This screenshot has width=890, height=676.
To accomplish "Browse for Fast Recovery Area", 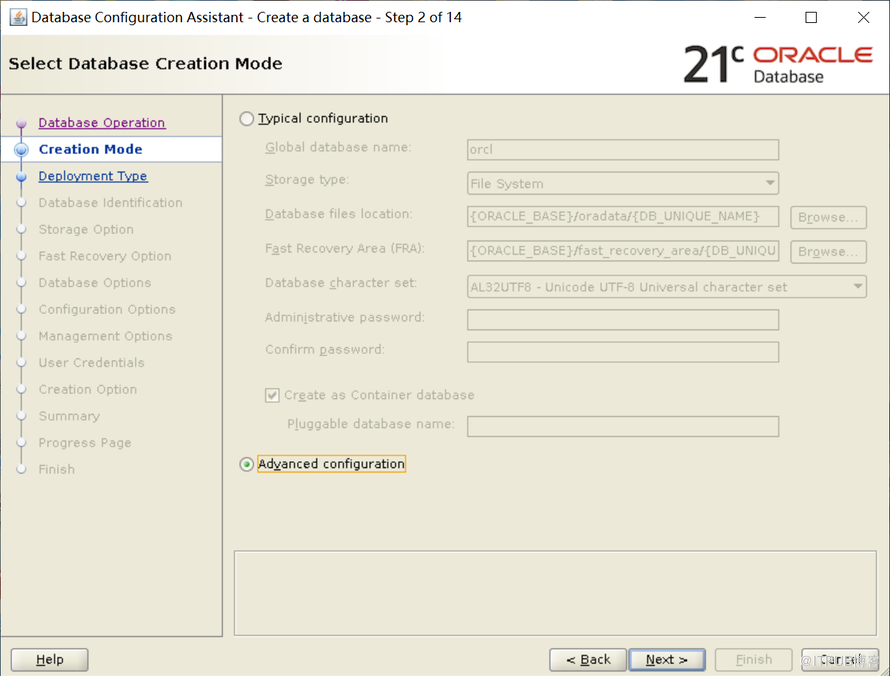I will click(828, 252).
